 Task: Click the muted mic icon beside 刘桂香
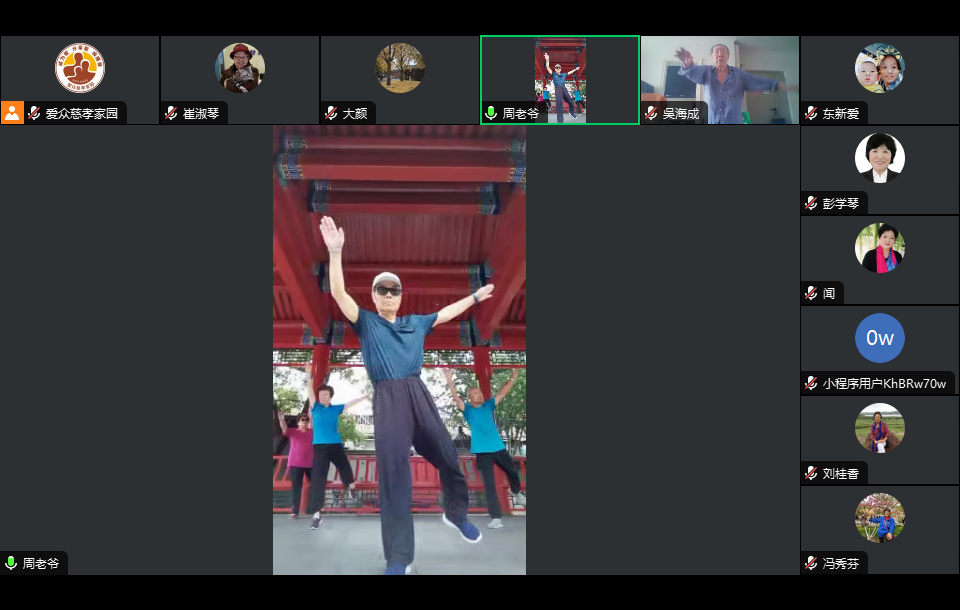811,474
